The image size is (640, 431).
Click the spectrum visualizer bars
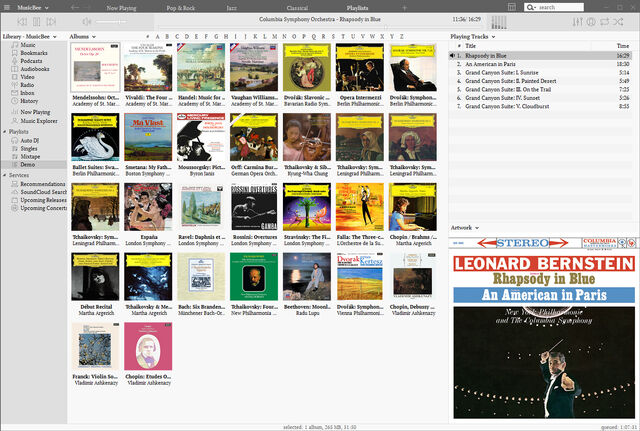[498, 22]
